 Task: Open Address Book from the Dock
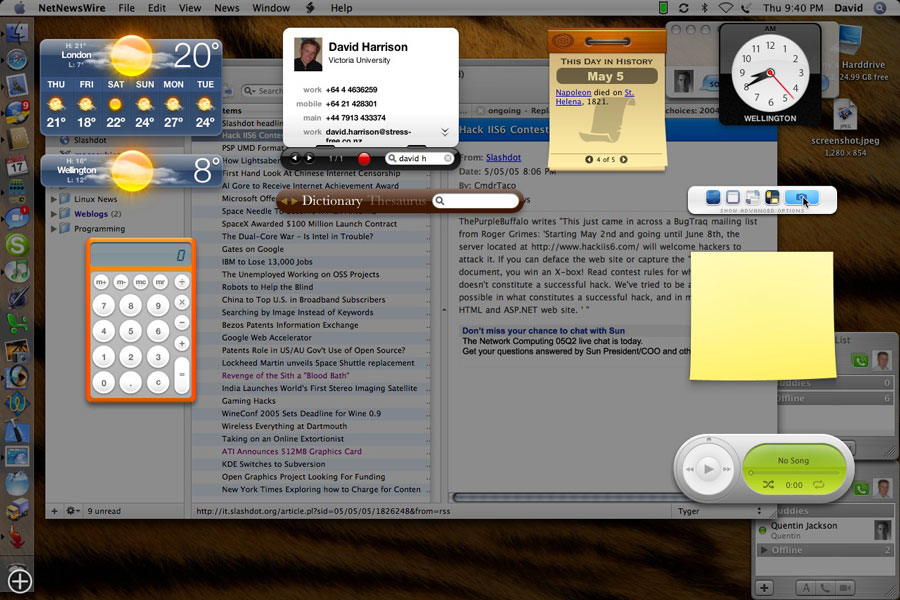click(17, 138)
